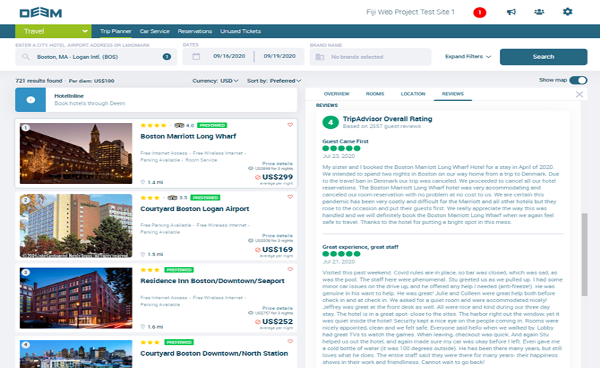
Task: Click the Fiji Web Project Test Site 1 text
Action: 410,12
